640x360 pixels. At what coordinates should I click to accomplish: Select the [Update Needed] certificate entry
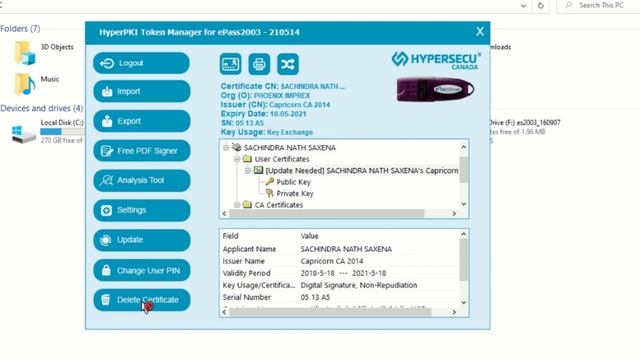362,170
